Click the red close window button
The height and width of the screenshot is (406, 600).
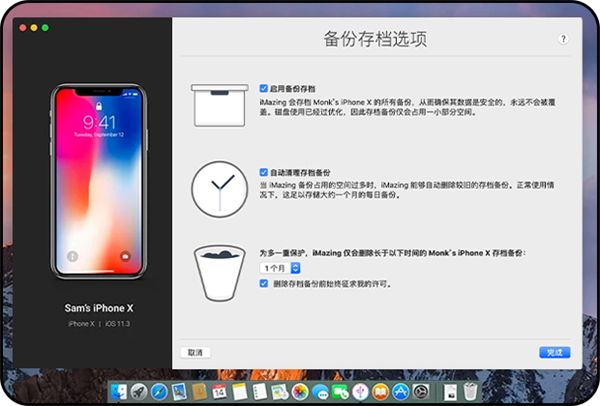coord(23,28)
